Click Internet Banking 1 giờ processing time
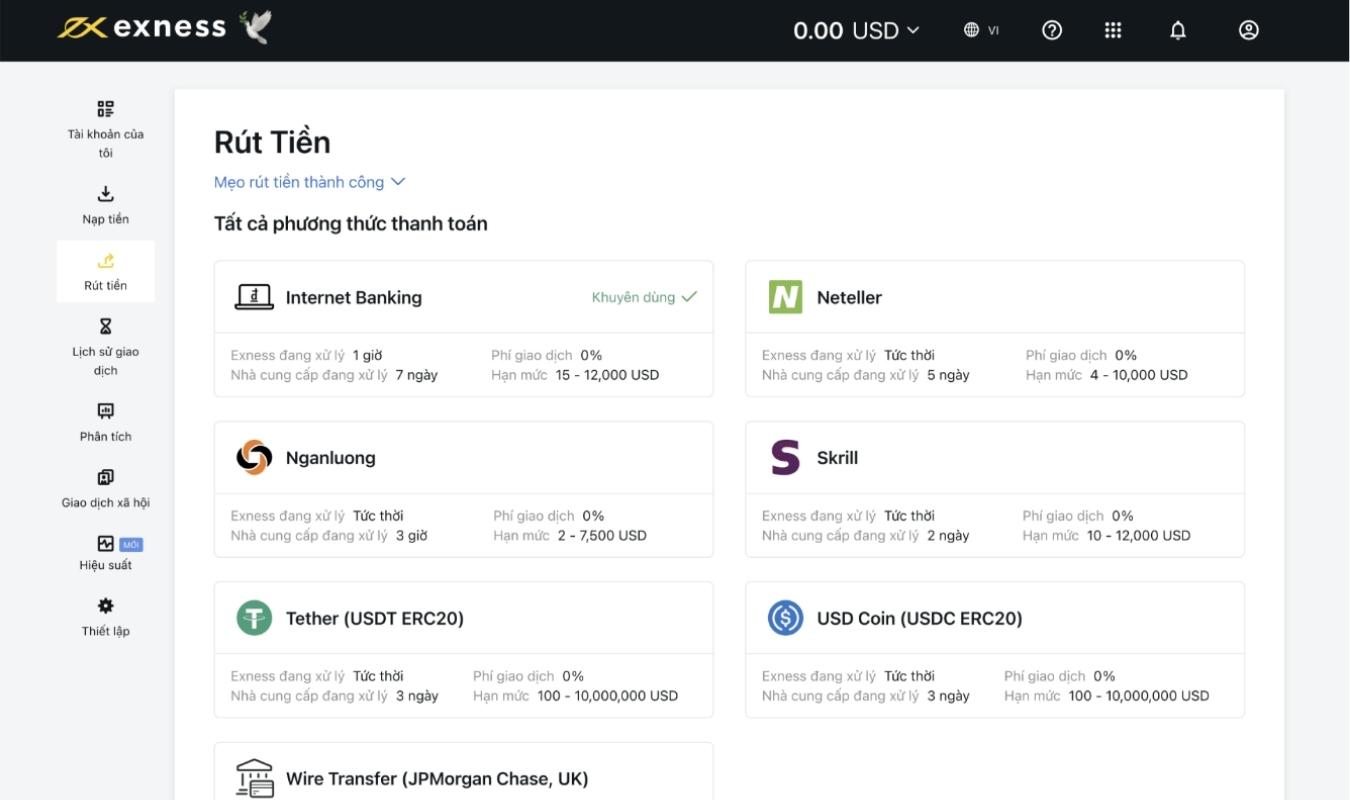 (367, 355)
